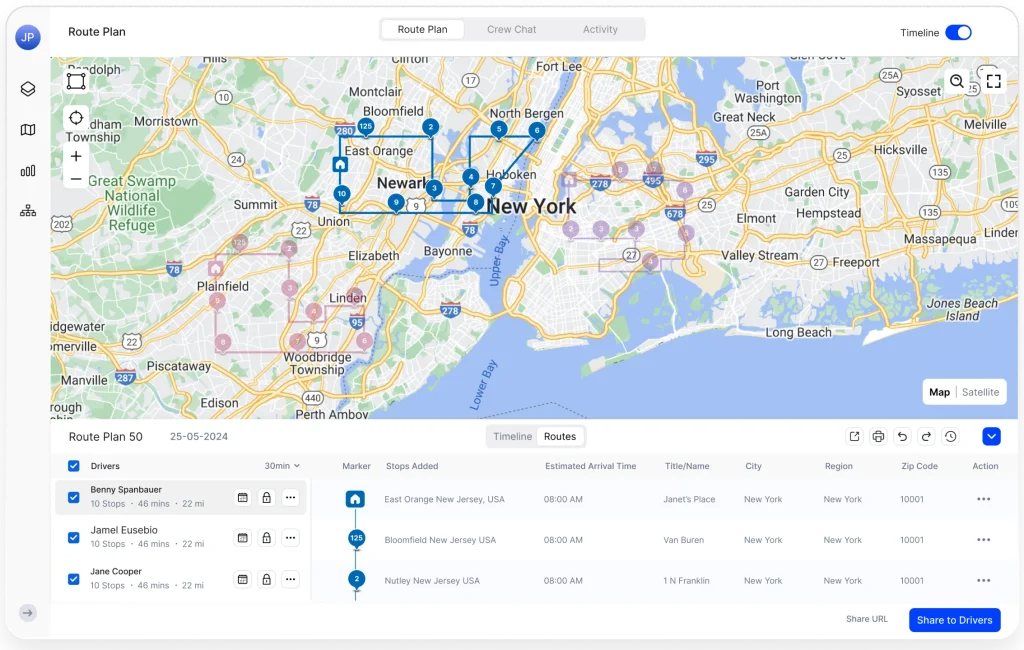Image resolution: width=1024 pixels, height=650 pixels.
Task: Open more options for Jamel Eusebio
Action: point(291,538)
